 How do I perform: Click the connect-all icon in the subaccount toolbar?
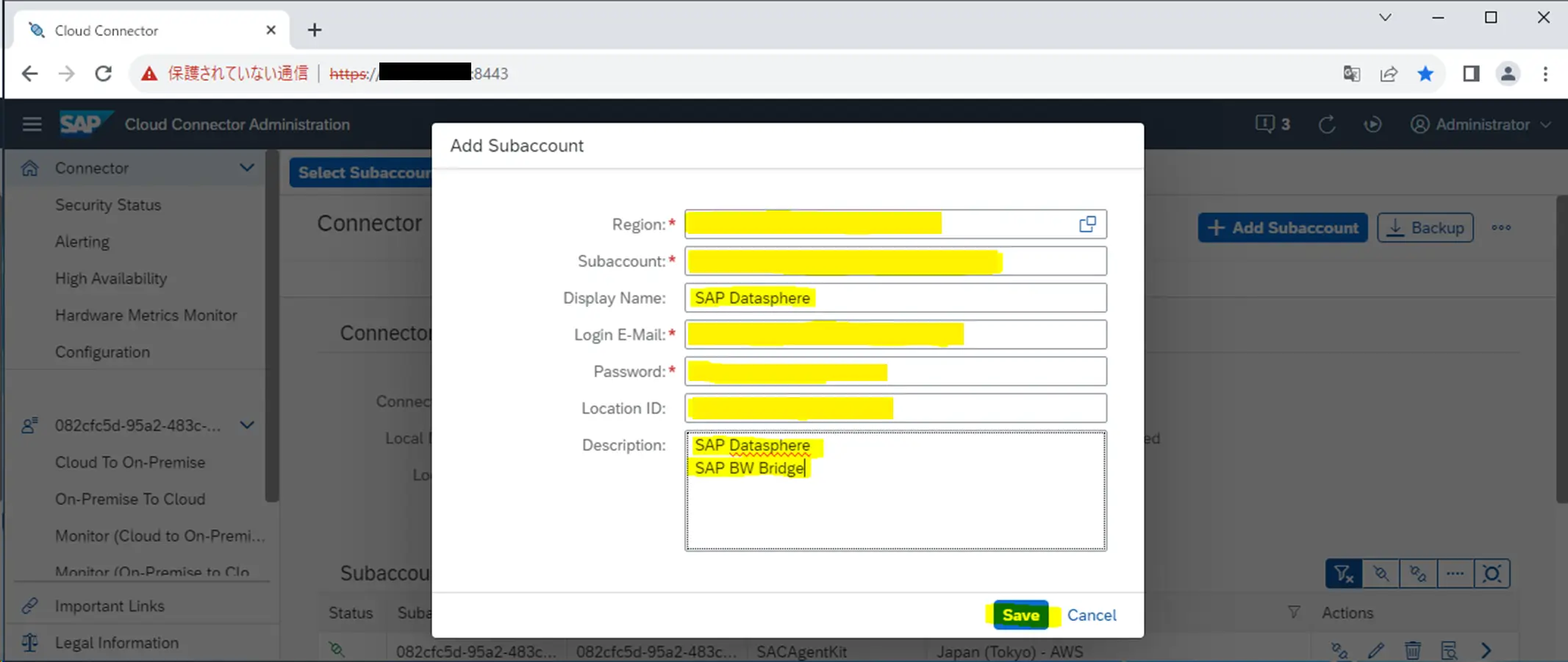[1418, 574]
